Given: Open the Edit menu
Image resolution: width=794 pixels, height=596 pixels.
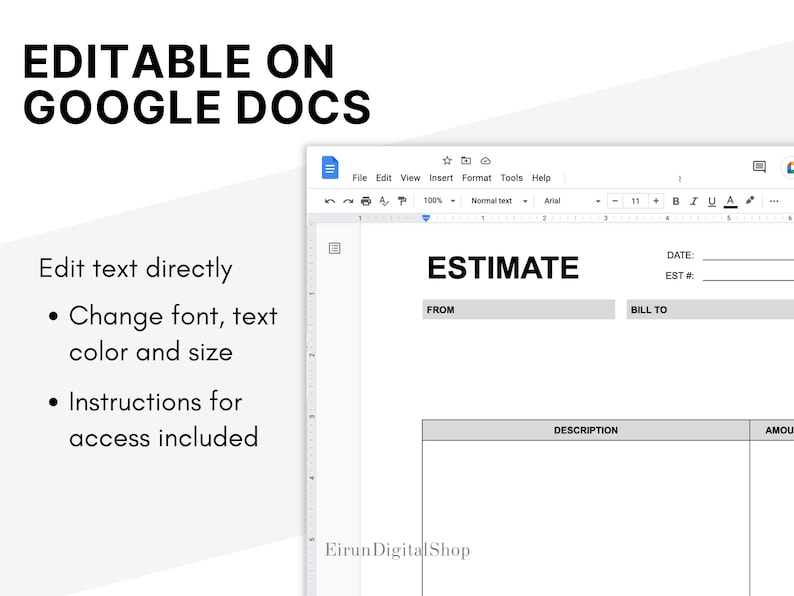Looking at the screenshot, I should pos(383,178).
